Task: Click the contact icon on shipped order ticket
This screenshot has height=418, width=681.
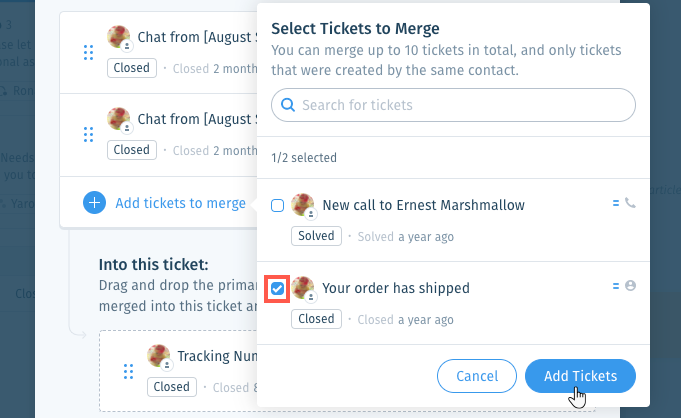Action: [x=630, y=285]
